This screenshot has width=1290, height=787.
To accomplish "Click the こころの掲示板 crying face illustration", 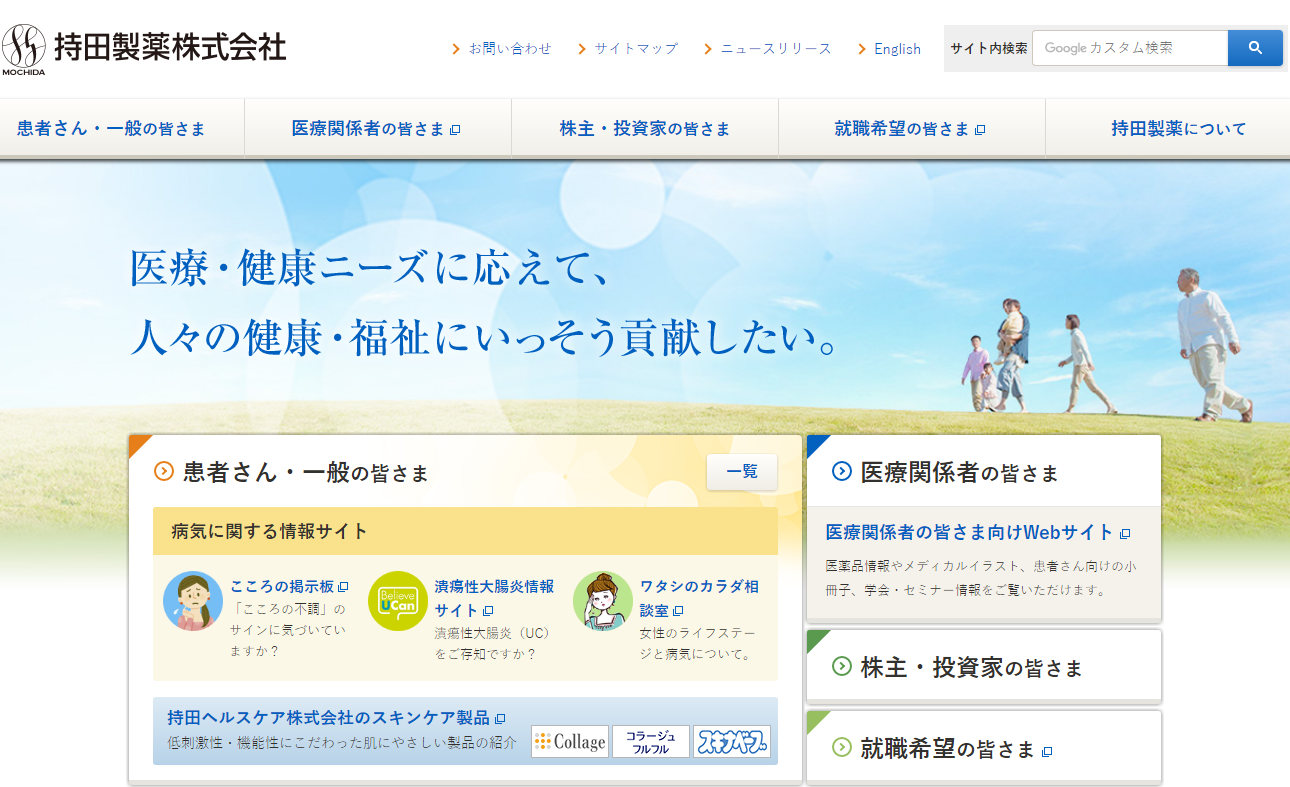I will [193, 601].
